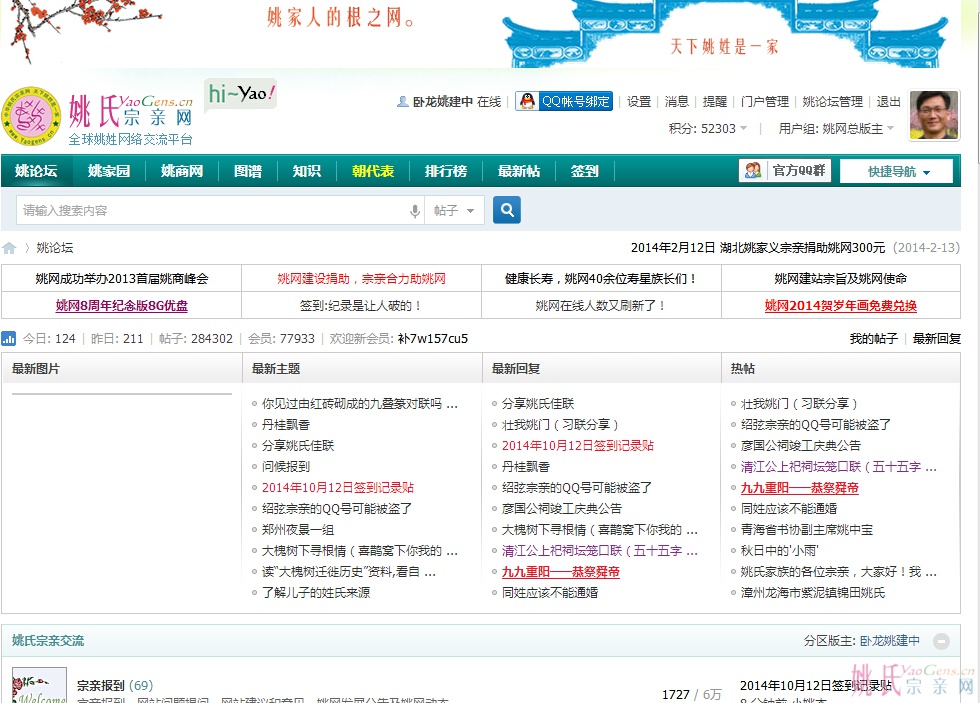Click the microphone voice search icon
The height and width of the screenshot is (703, 980).
pyautogui.click(x=414, y=211)
